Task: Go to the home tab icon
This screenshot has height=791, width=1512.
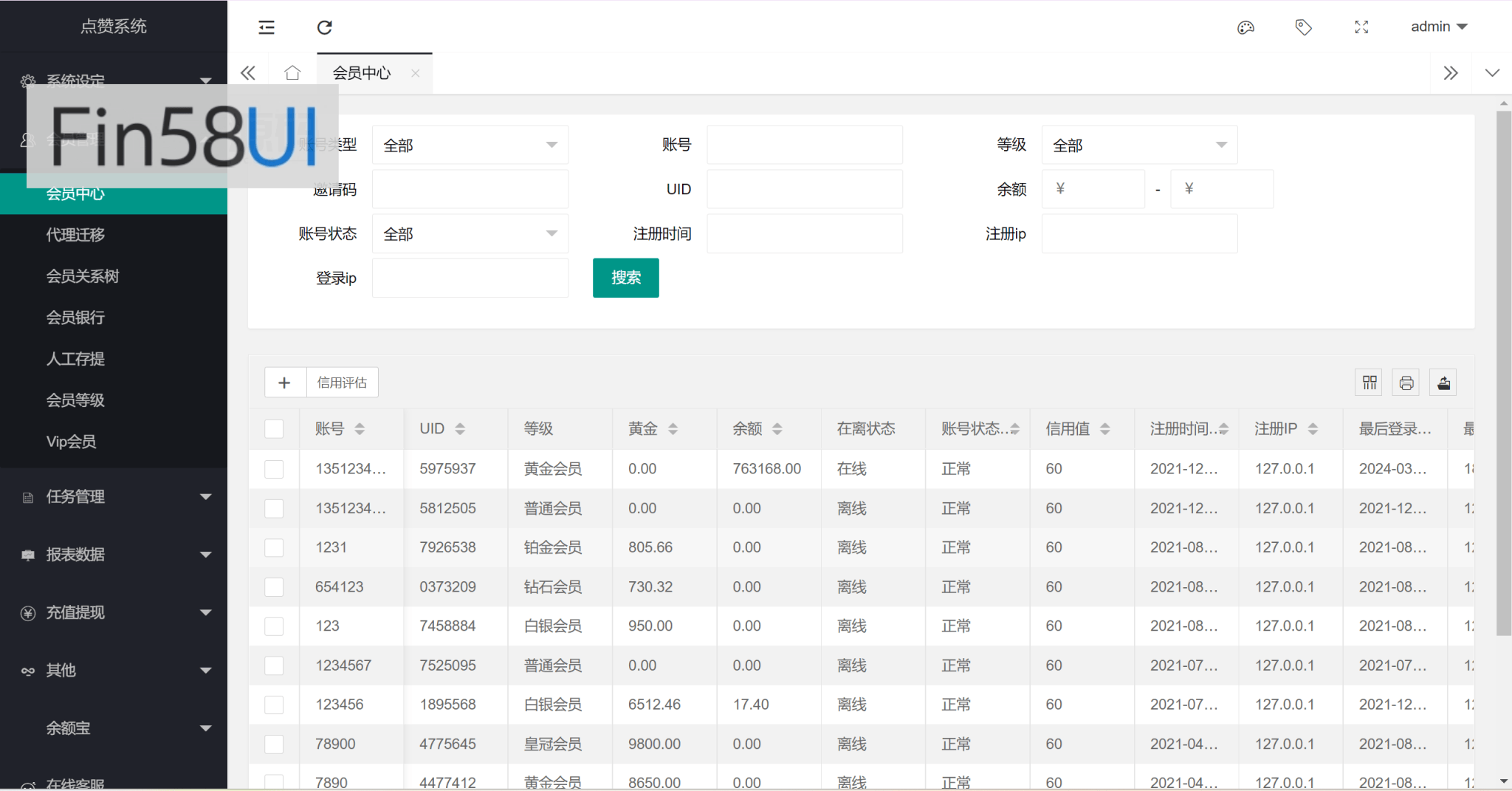Action: pos(292,72)
